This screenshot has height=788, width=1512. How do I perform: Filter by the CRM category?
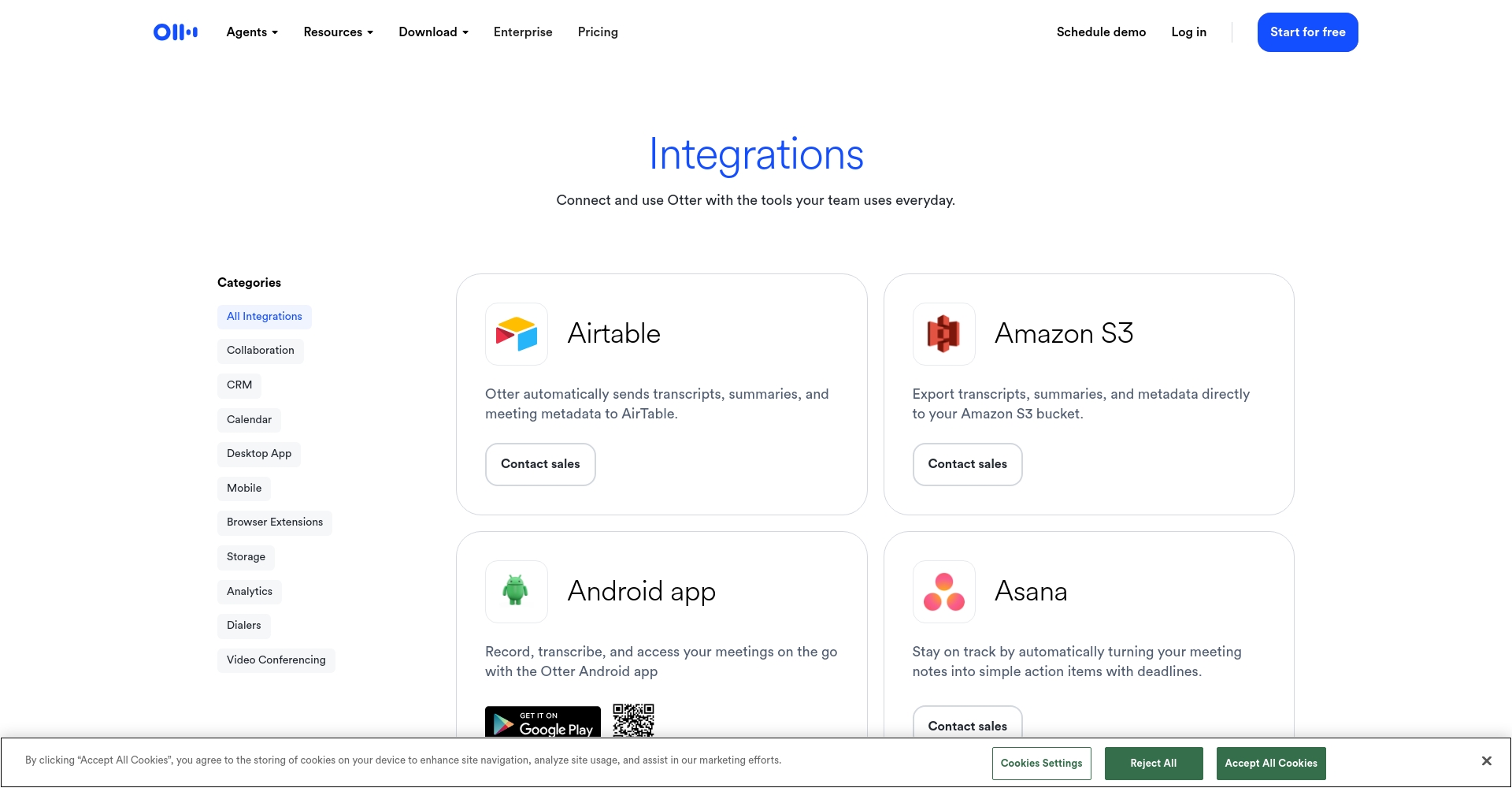pyautogui.click(x=239, y=385)
